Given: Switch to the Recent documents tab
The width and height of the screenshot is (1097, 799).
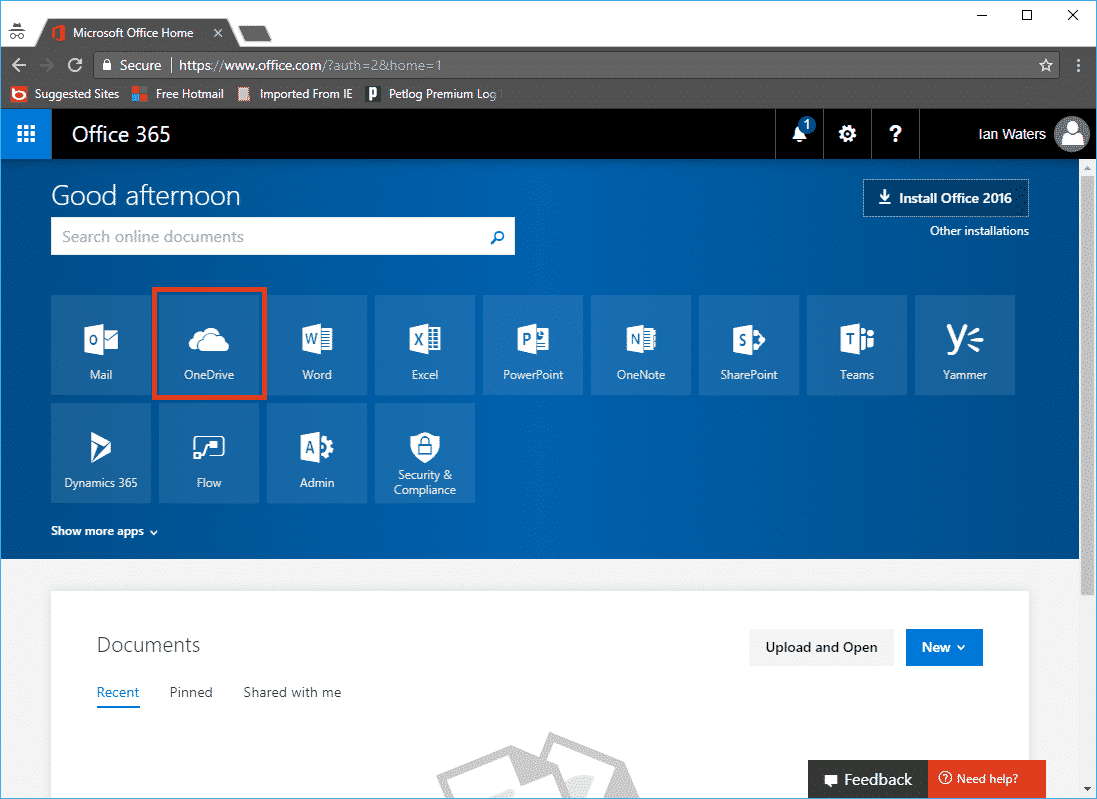Looking at the screenshot, I should click(x=118, y=692).
